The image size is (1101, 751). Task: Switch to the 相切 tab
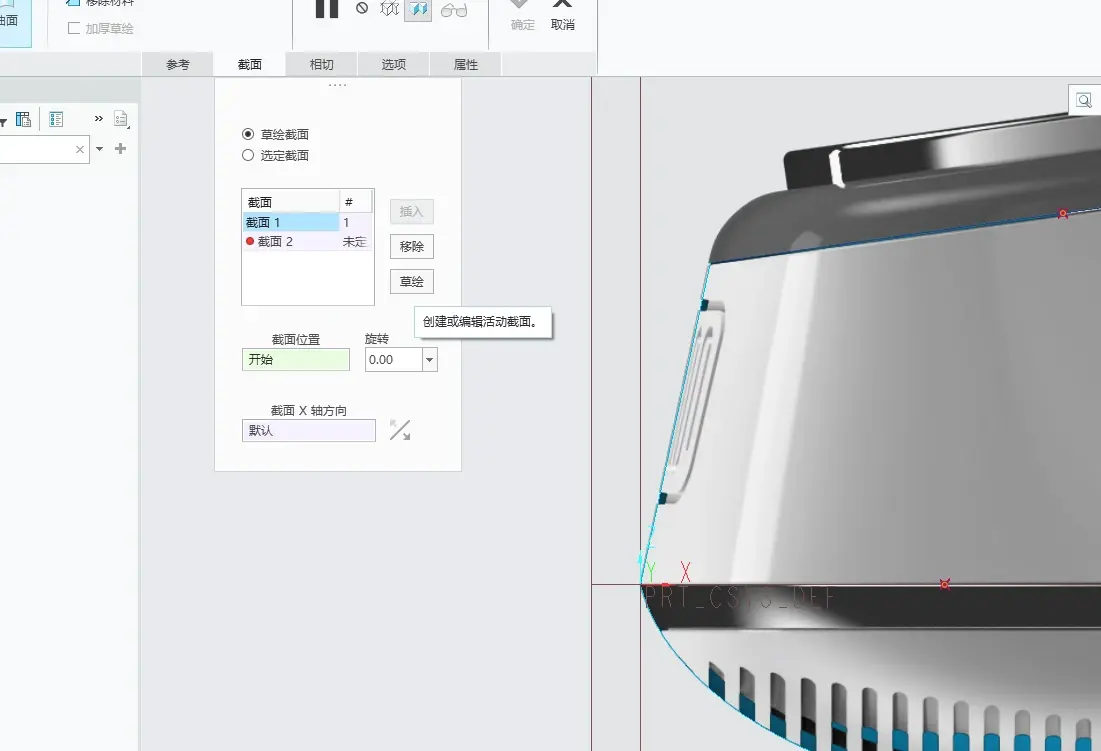322,64
